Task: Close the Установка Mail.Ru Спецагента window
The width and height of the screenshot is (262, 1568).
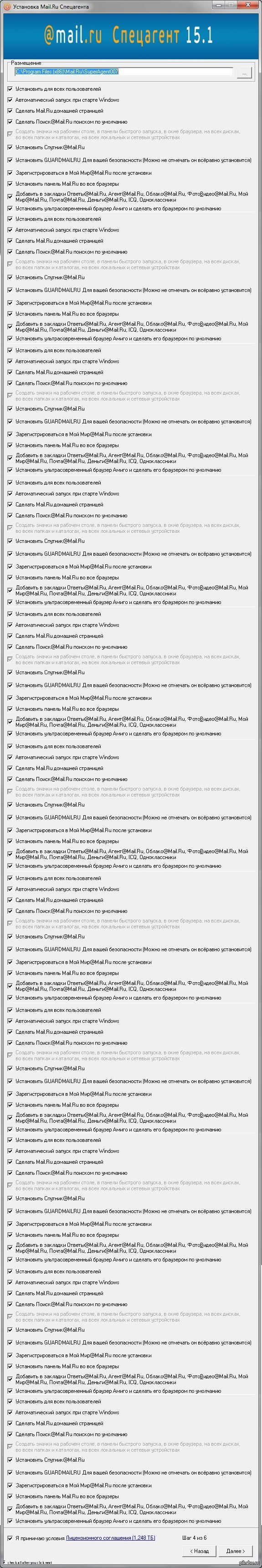Action: [x=248, y=5]
